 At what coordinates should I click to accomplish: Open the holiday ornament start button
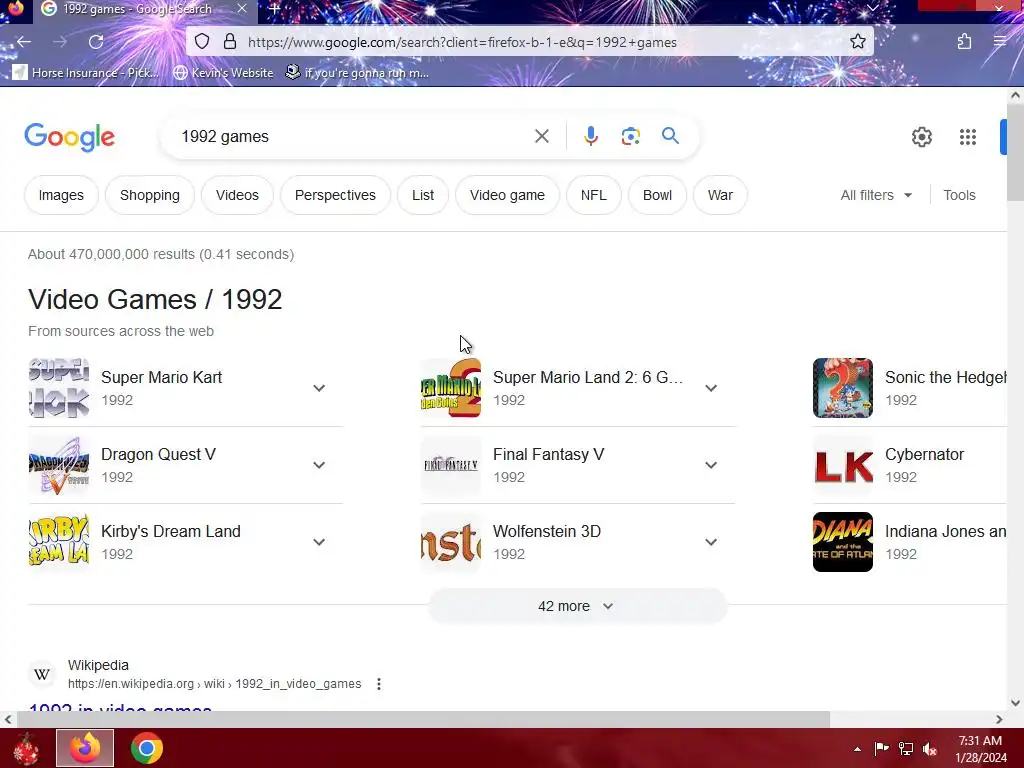[26, 748]
